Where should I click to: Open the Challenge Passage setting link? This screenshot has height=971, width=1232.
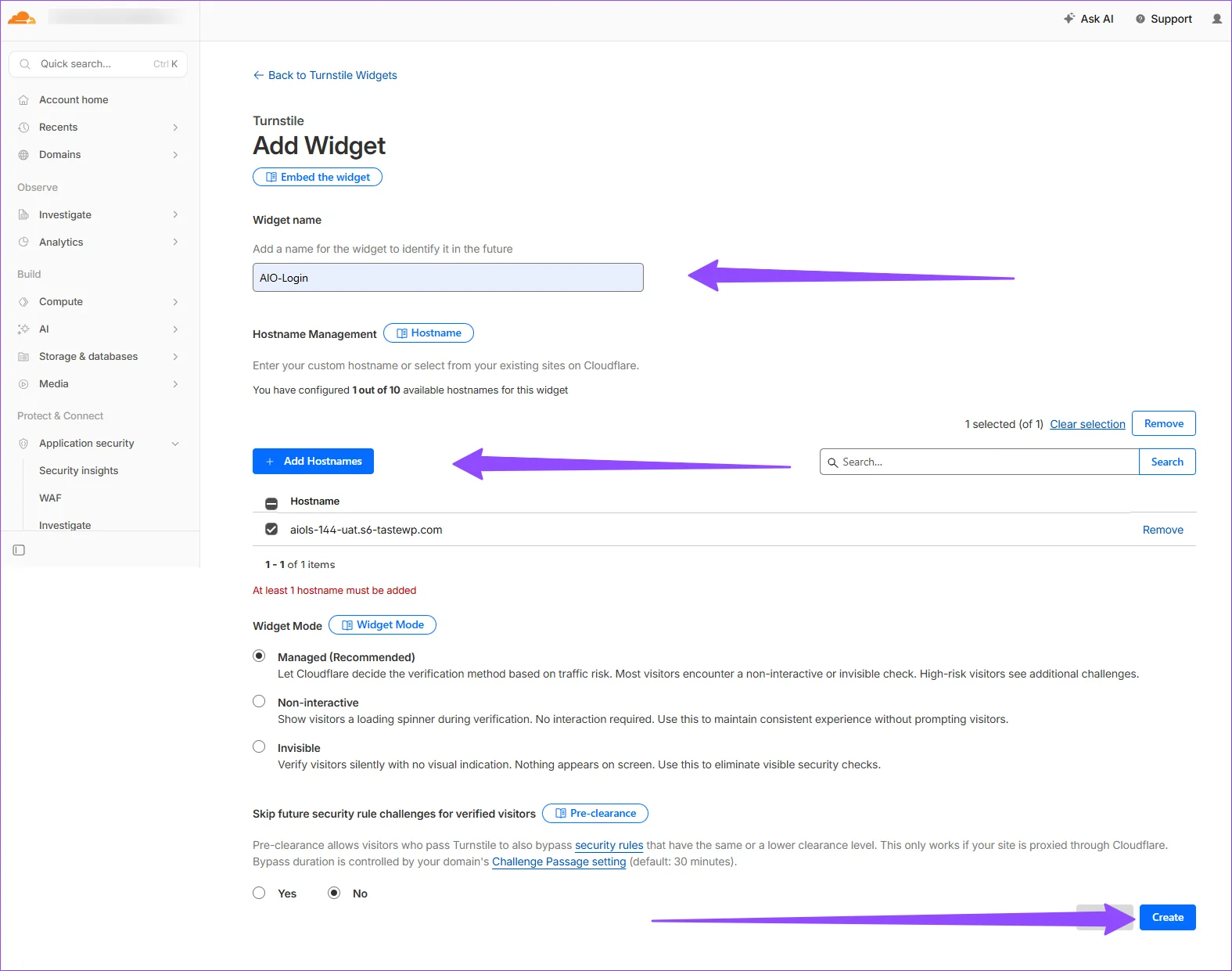559,861
